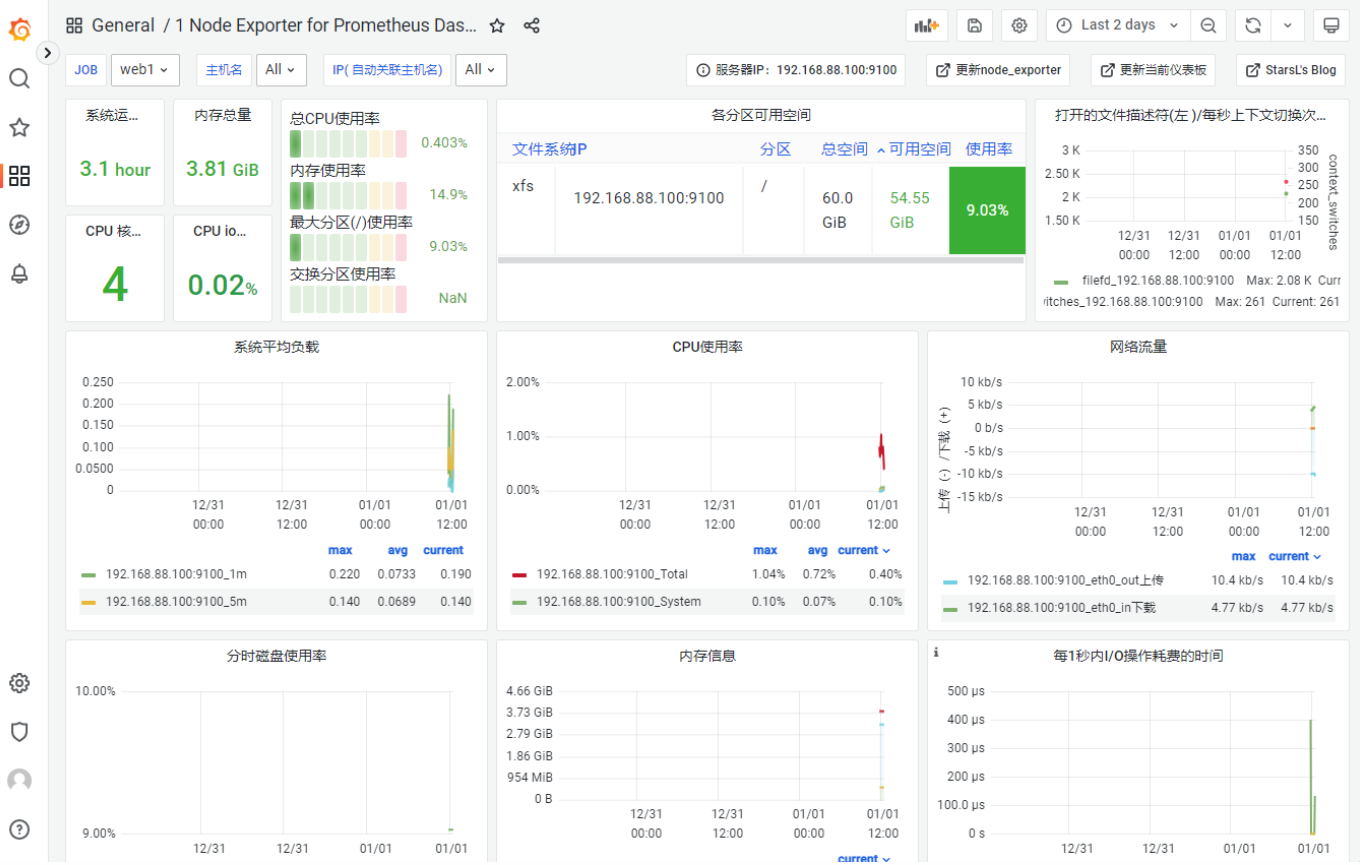Star this dashboard as favorite
Viewport: 1360px width, 865px height.
click(x=497, y=26)
